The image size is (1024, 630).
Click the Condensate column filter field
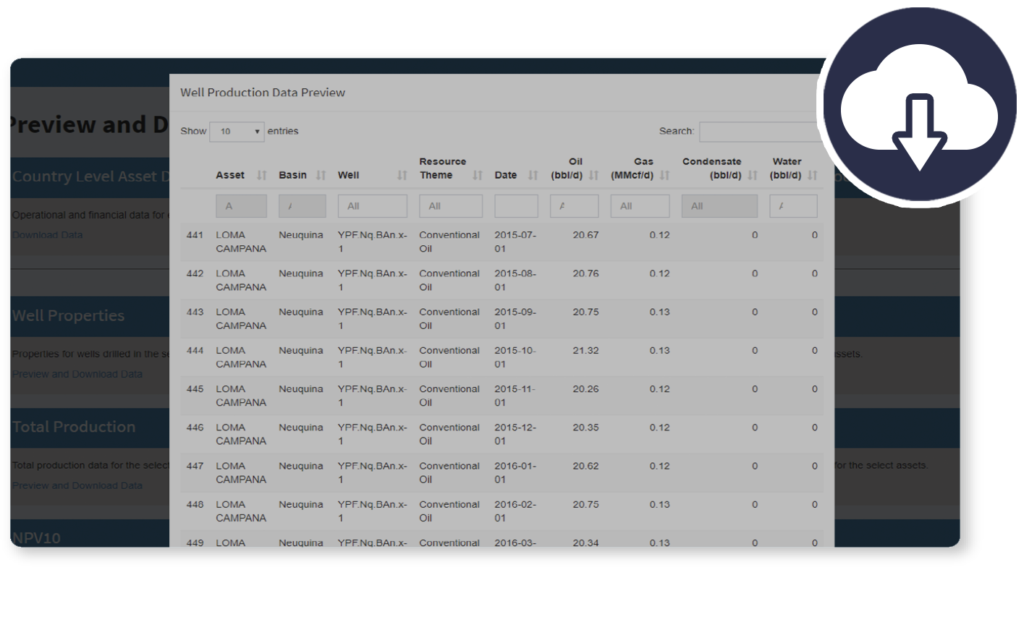[x=719, y=206]
